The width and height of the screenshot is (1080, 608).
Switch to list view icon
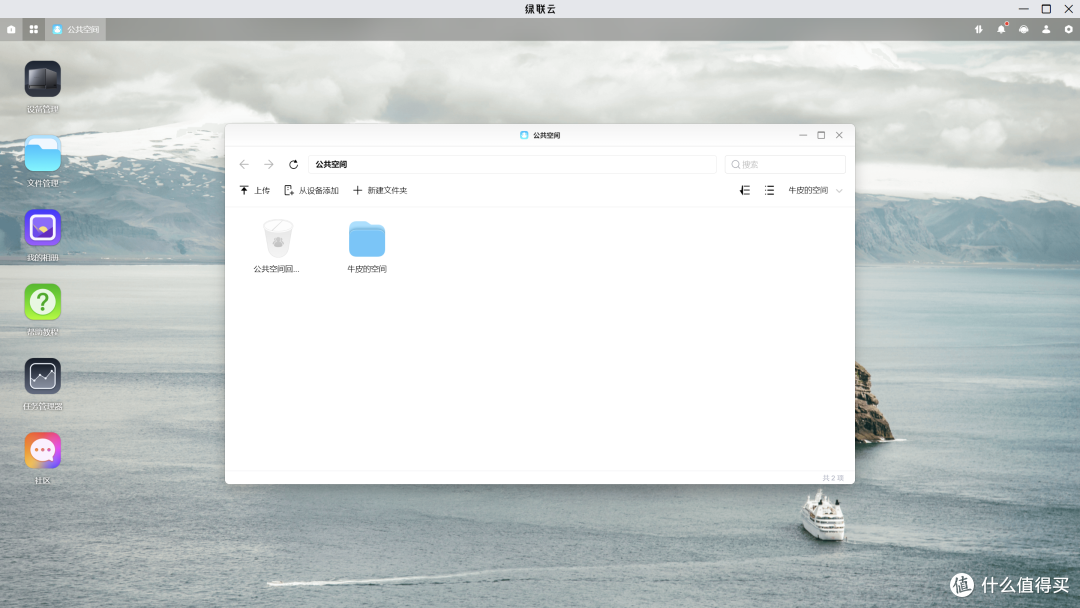click(769, 191)
